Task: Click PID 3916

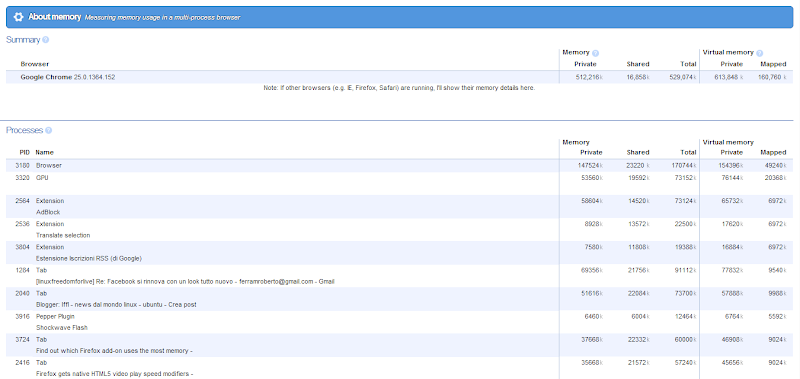Action: (23, 317)
